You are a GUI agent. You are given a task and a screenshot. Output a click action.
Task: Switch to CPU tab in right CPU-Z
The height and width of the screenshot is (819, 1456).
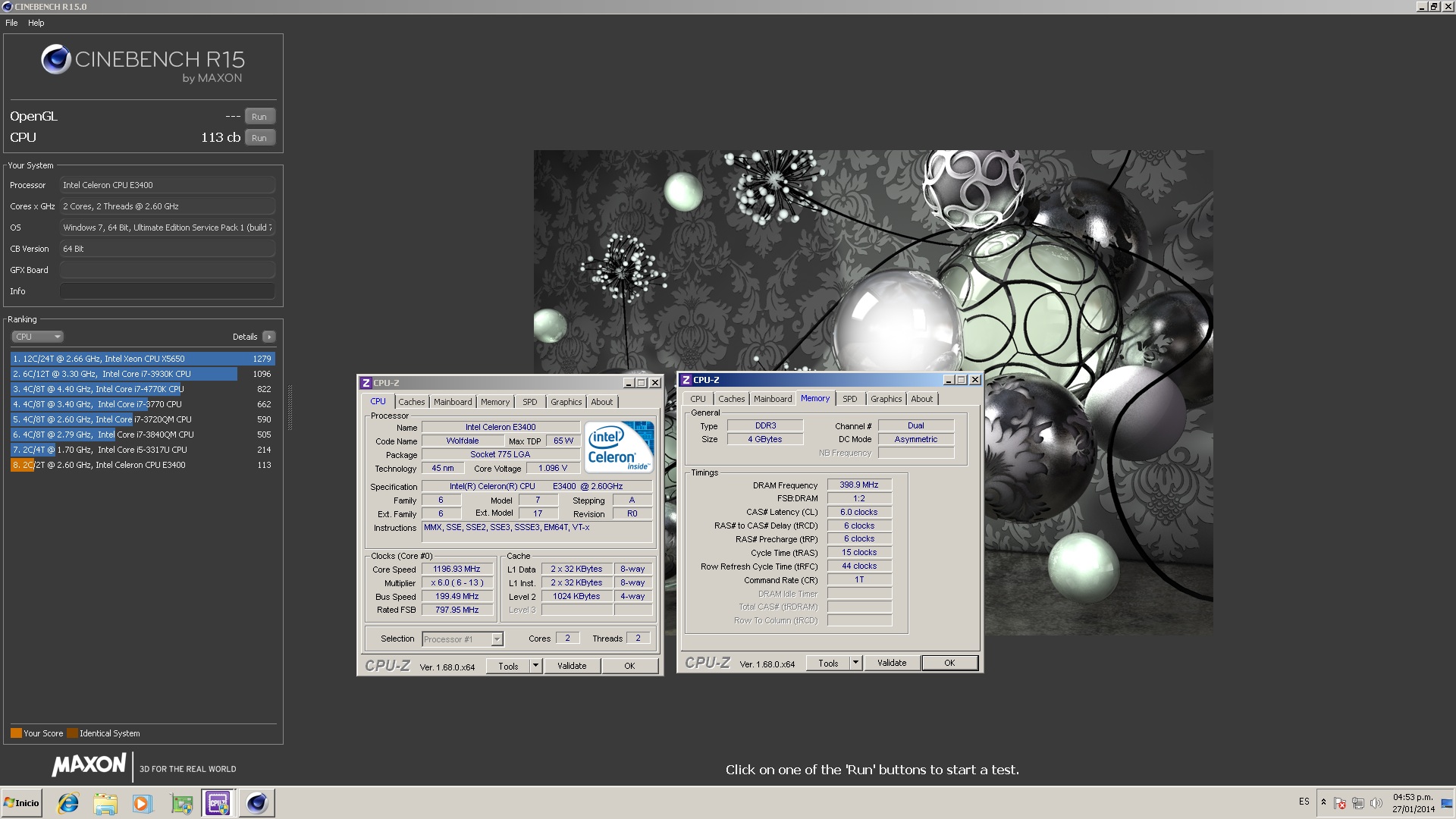(x=698, y=399)
